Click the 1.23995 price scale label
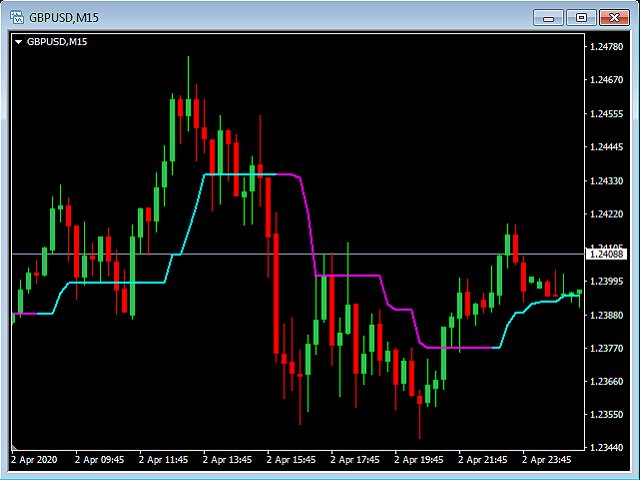 pyautogui.click(x=607, y=282)
